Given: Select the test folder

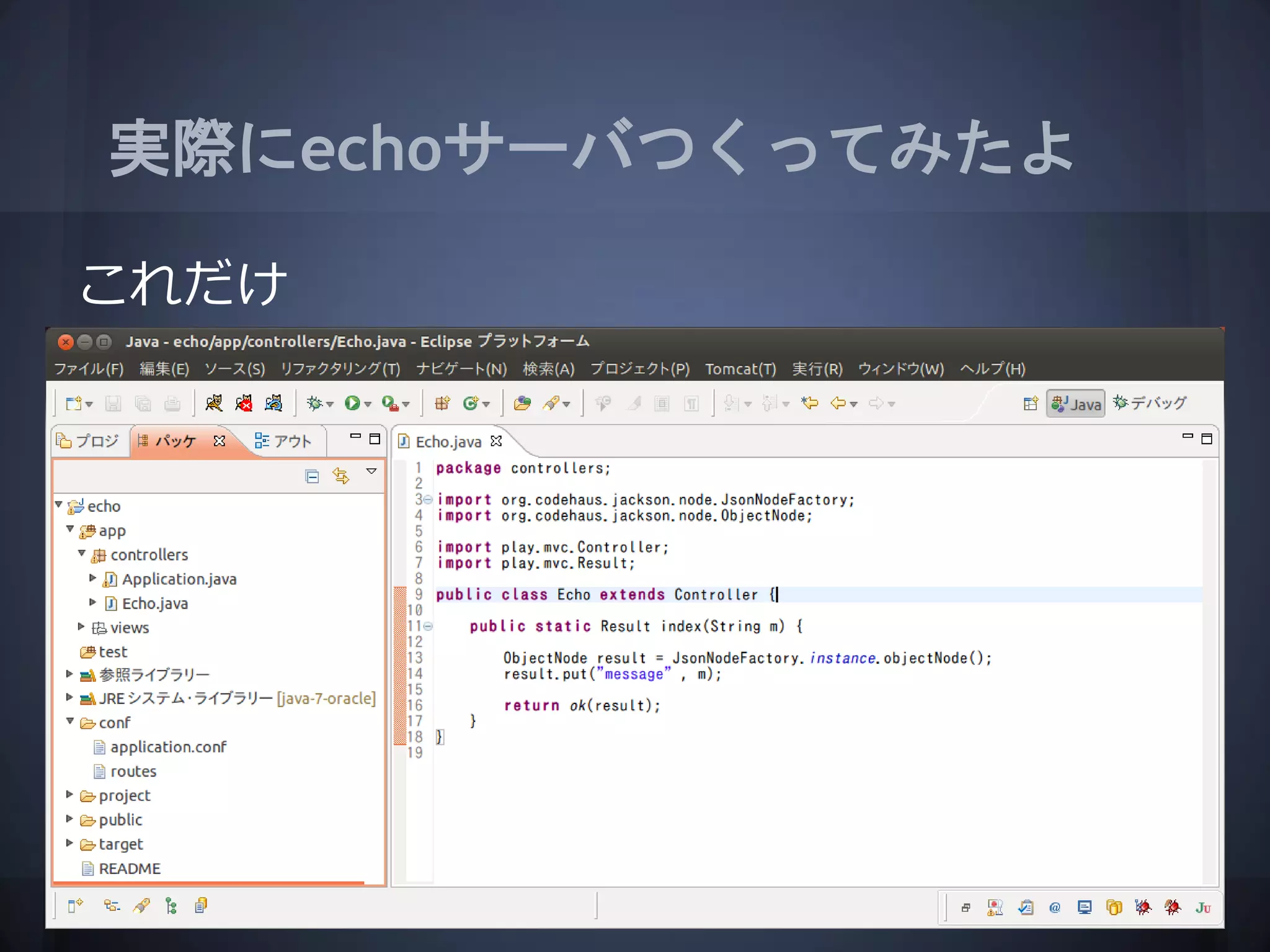Looking at the screenshot, I should (x=104, y=652).
